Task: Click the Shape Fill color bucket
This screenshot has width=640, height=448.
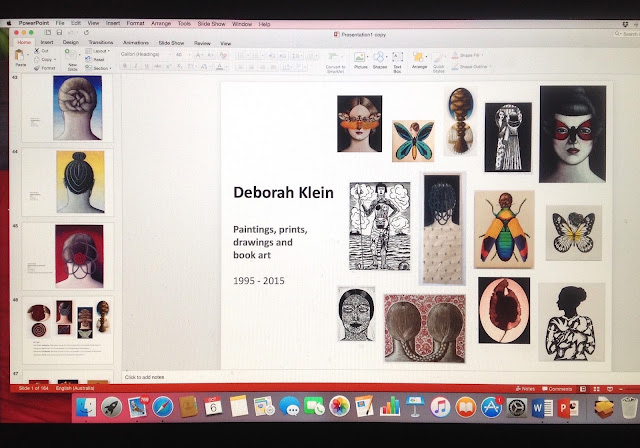Action: [x=455, y=55]
